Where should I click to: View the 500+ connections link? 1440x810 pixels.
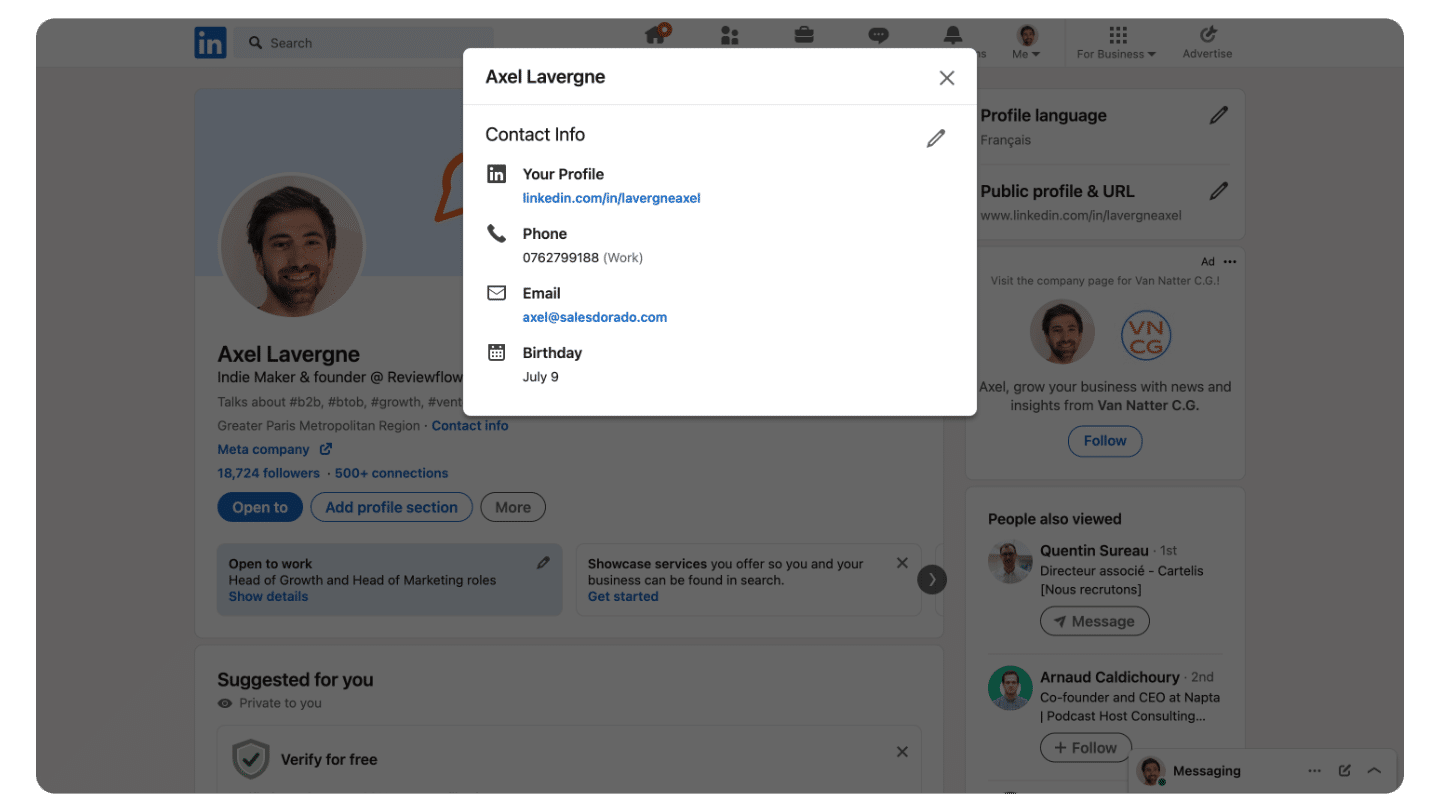391,473
